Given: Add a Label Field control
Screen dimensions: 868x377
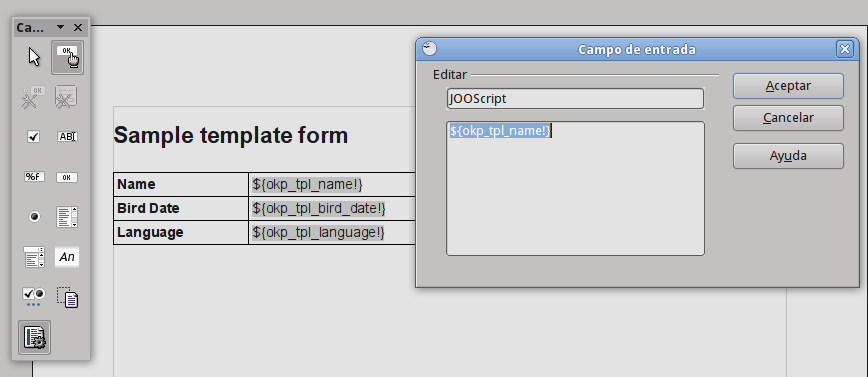Looking at the screenshot, I should point(67,257).
